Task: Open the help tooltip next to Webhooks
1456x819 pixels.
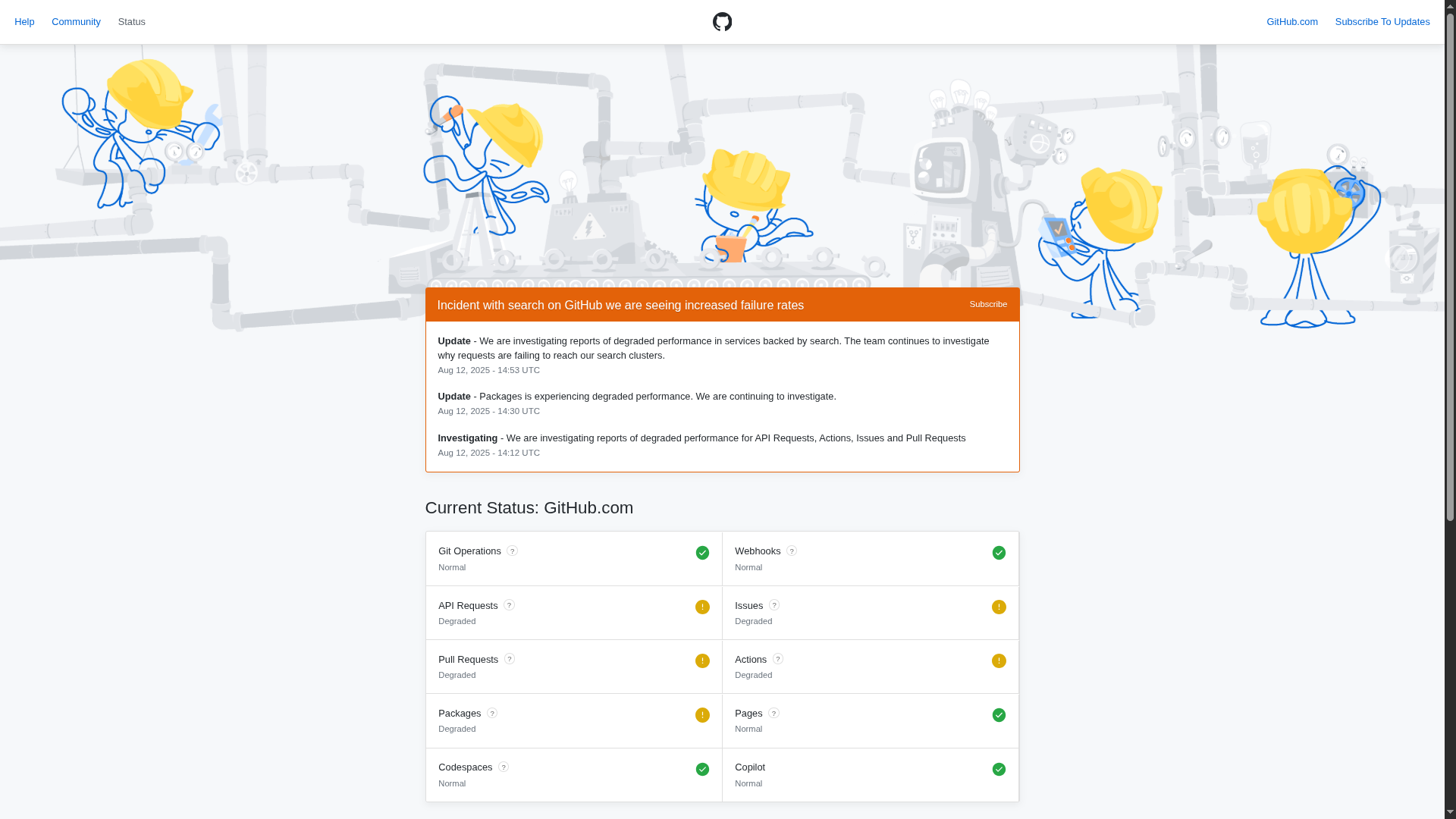Action: (x=791, y=551)
